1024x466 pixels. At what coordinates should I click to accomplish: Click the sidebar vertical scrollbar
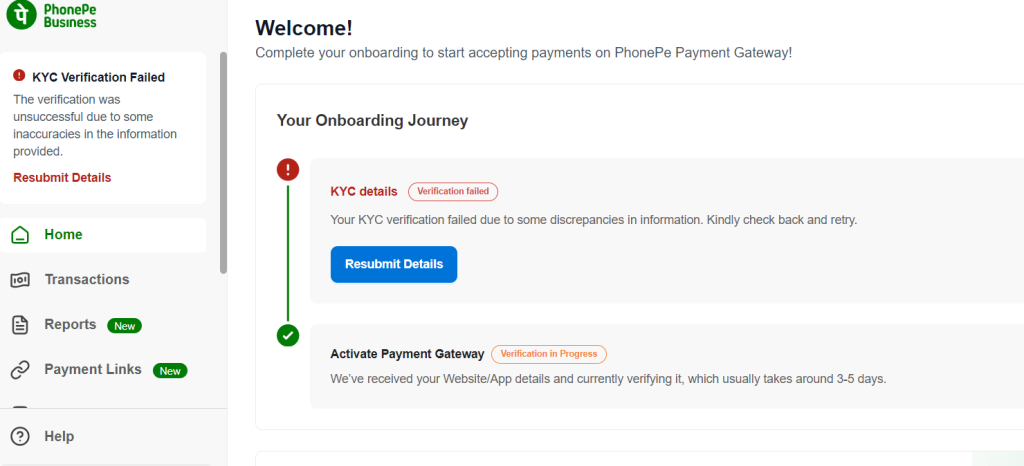(x=223, y=160)
